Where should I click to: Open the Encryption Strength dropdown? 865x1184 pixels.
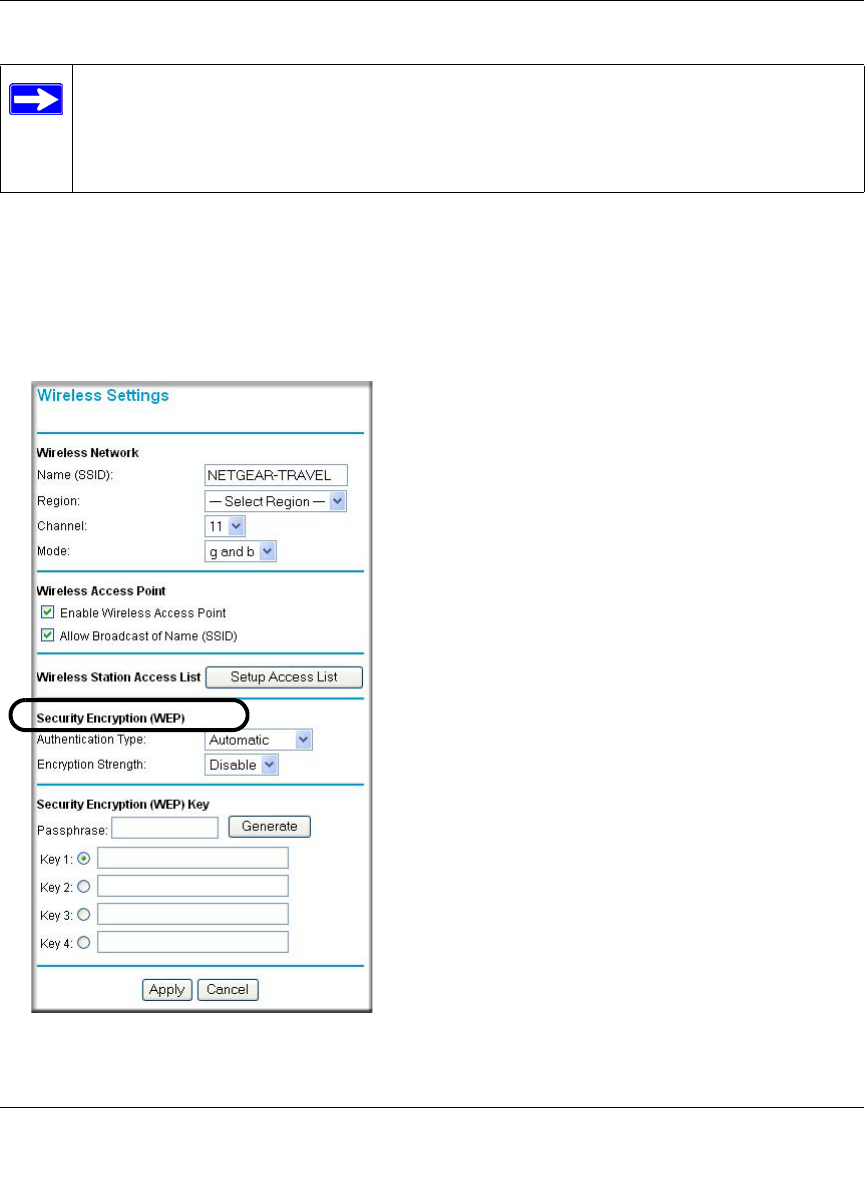point(242,765)
